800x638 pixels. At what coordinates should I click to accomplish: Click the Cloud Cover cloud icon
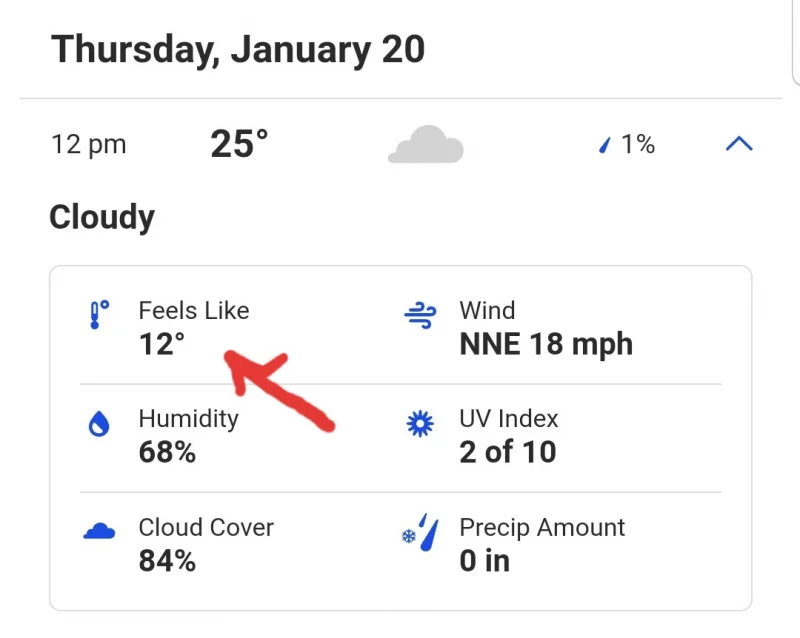click(x=99, y=532)
